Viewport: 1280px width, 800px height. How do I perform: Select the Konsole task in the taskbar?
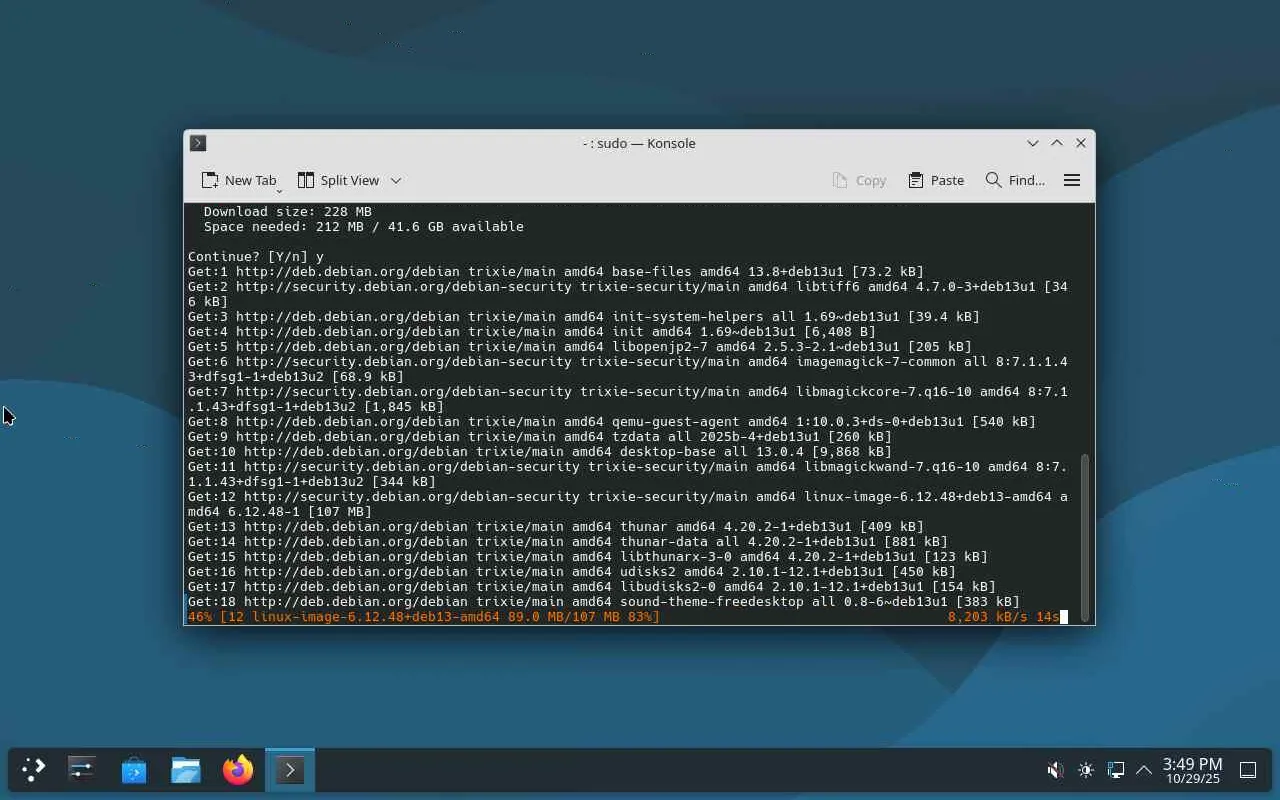[290, 770]
